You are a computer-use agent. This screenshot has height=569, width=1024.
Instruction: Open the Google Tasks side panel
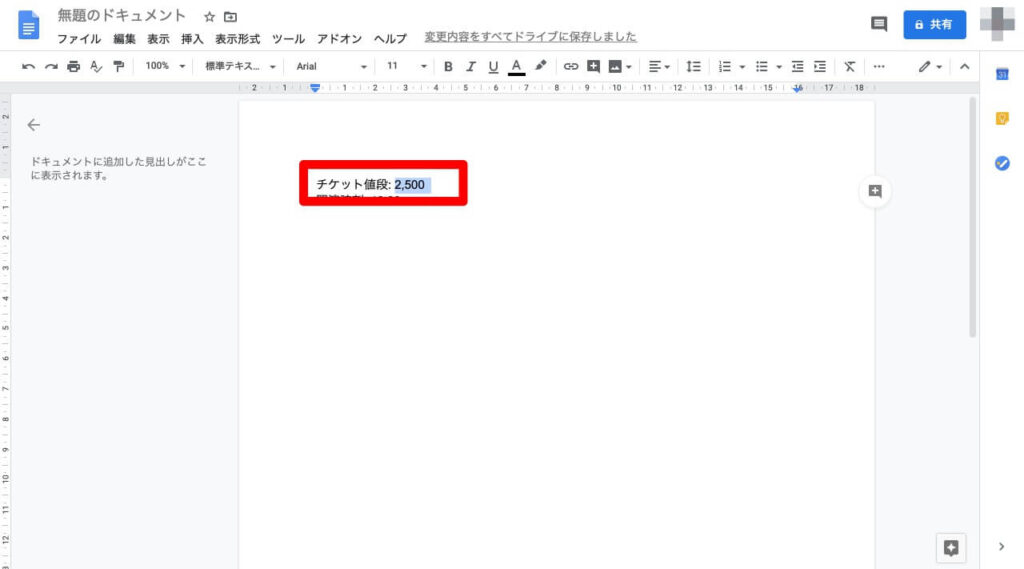pyautogui.click(x=1002, y=163)
